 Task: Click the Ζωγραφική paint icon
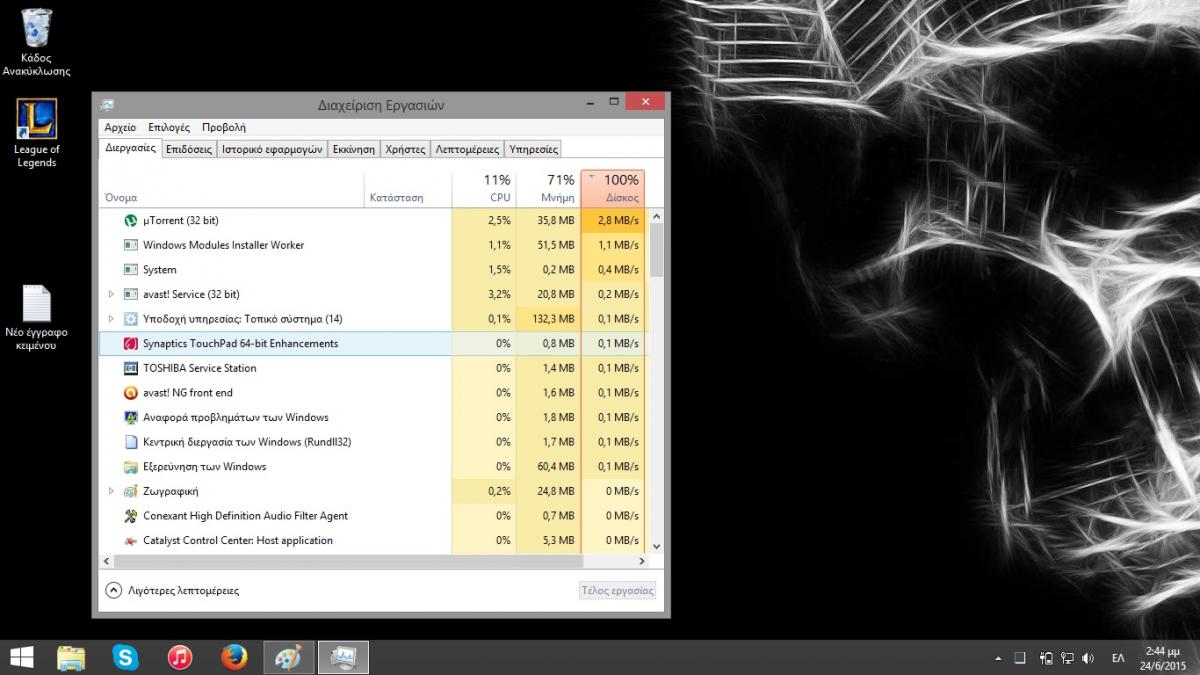coord(130,491)
